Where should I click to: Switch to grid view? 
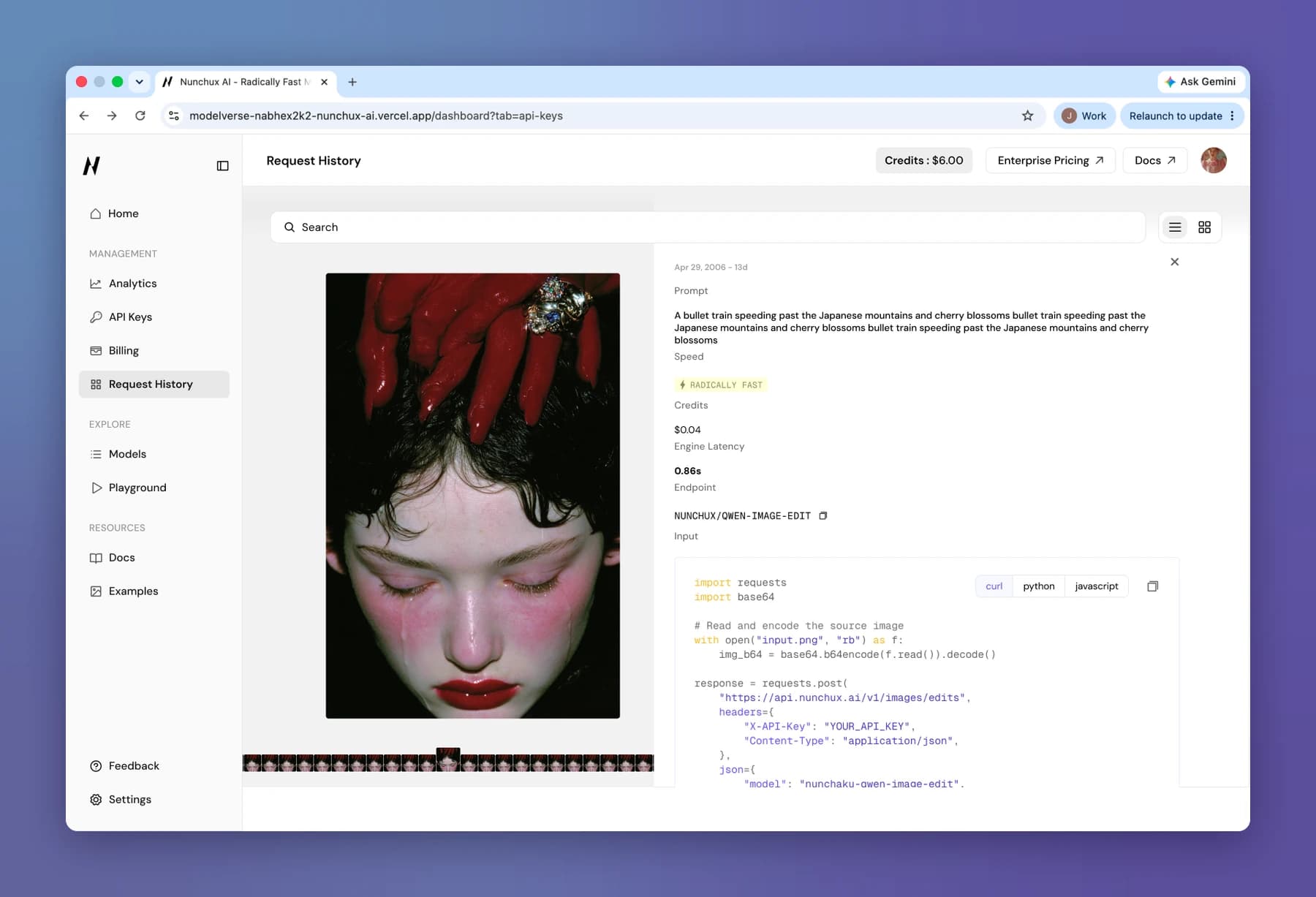pyautogui.click(x=1205, y=227)
